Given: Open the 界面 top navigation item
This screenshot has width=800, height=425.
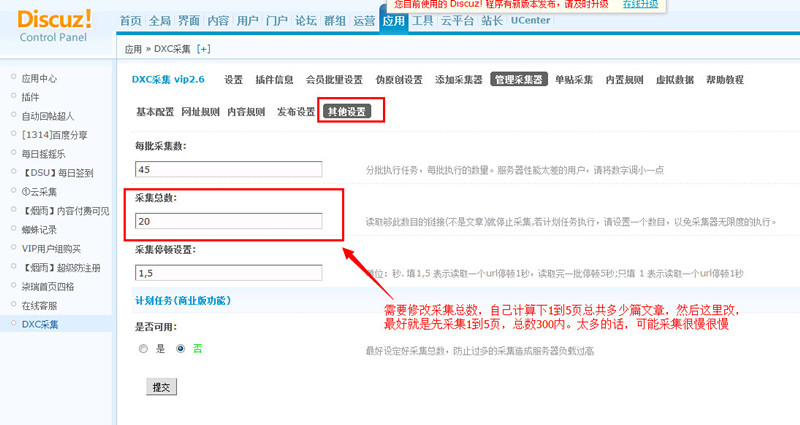Looking at the screenshot, I should pos(189,21).
